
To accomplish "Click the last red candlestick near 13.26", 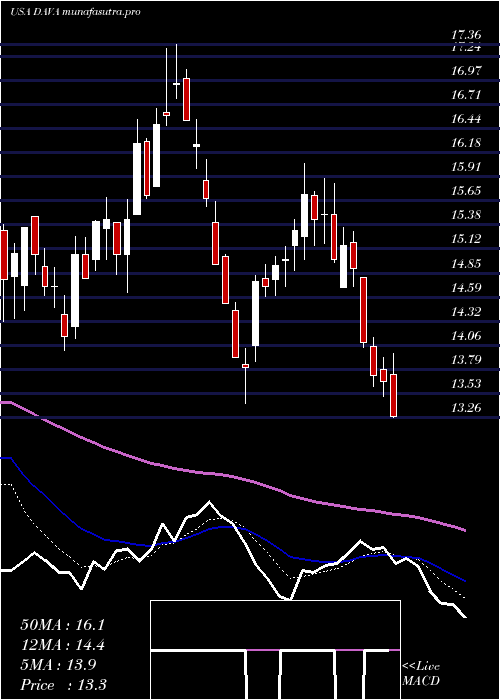I will coord(394,396).
